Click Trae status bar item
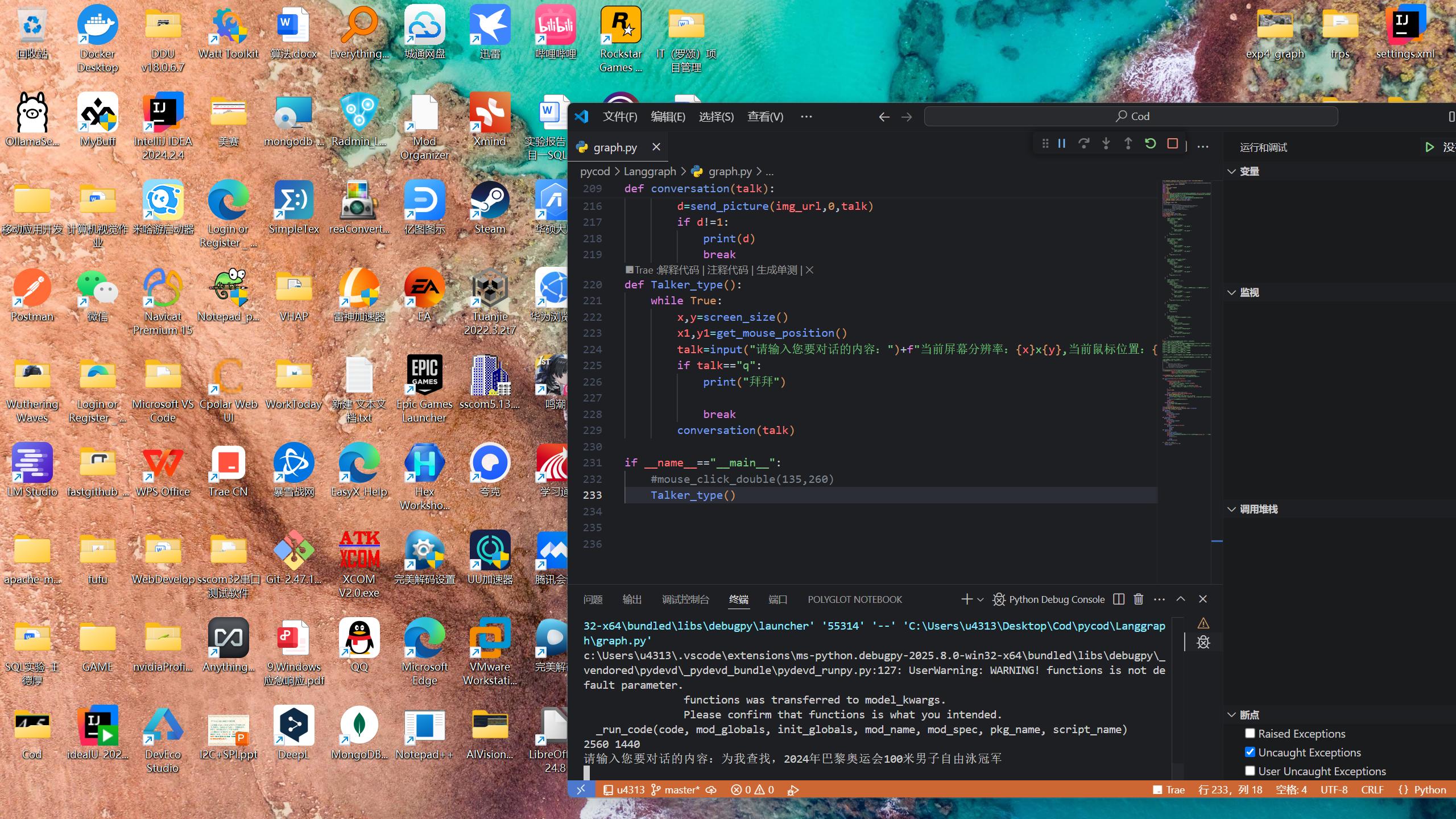 point(1169,789)
